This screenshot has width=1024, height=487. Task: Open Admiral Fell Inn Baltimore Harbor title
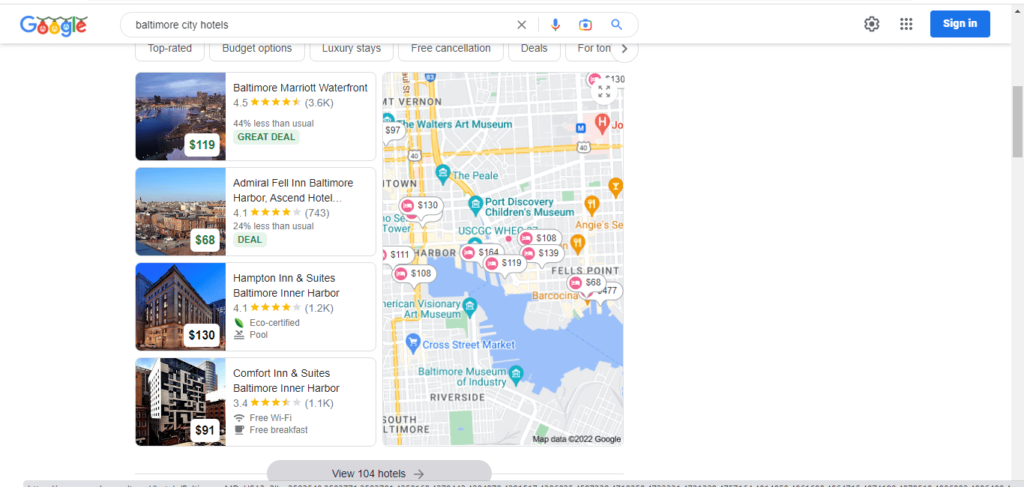[x=293, y=190]
